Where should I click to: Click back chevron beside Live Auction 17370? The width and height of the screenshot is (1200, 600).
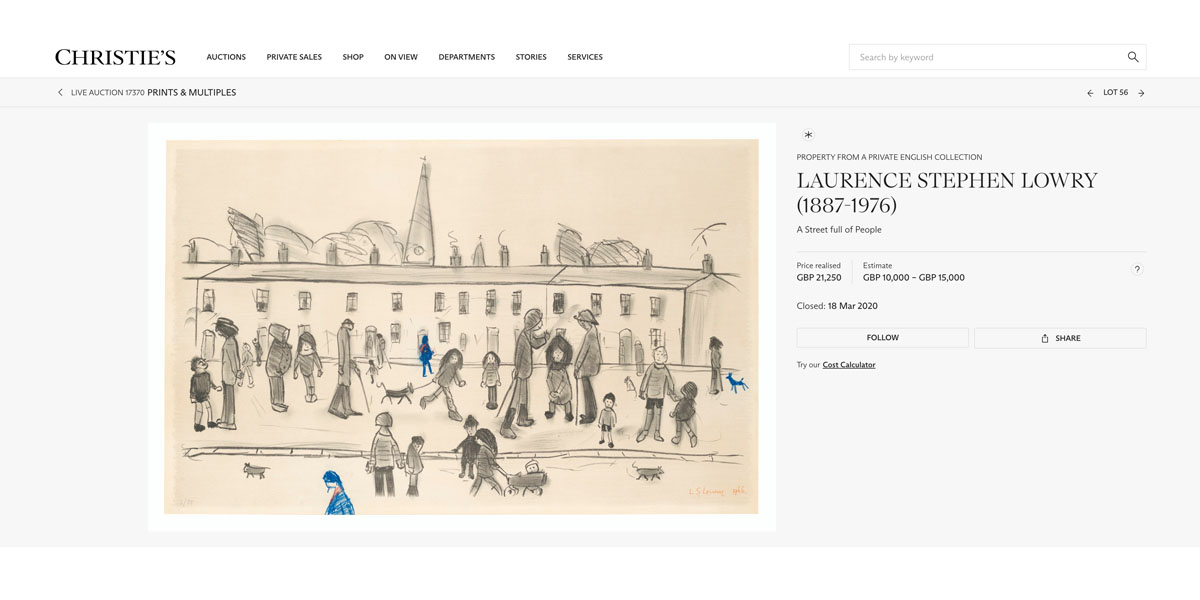[x=60, y=93]
